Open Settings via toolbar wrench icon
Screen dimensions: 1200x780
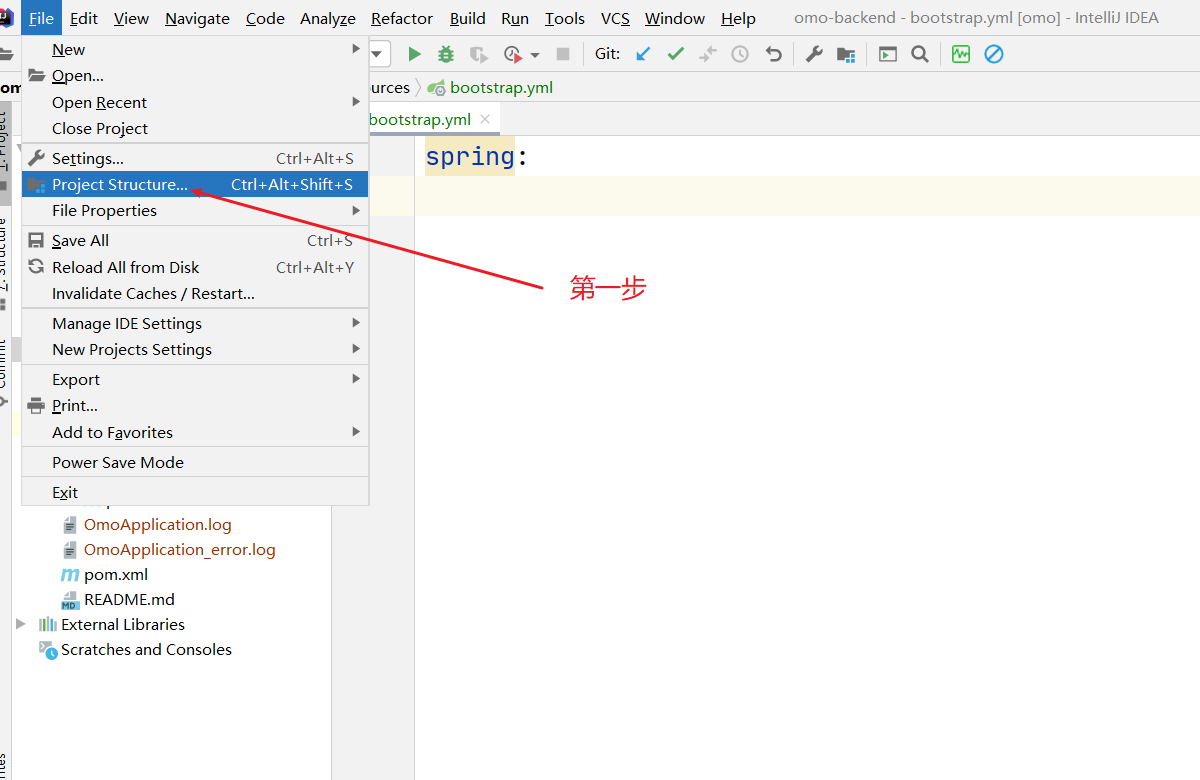click(814, 54)
